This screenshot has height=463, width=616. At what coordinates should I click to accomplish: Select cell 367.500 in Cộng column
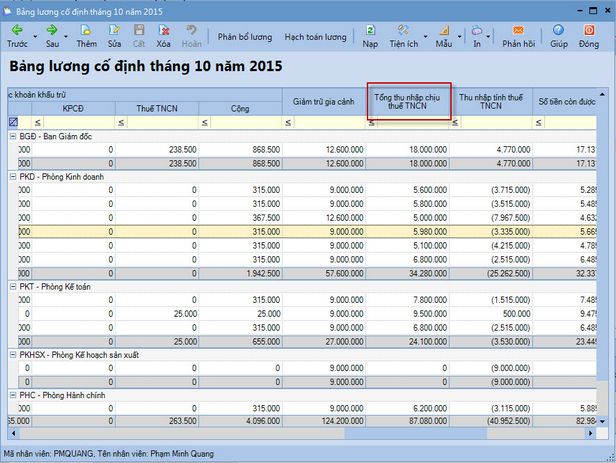[240, 218]
